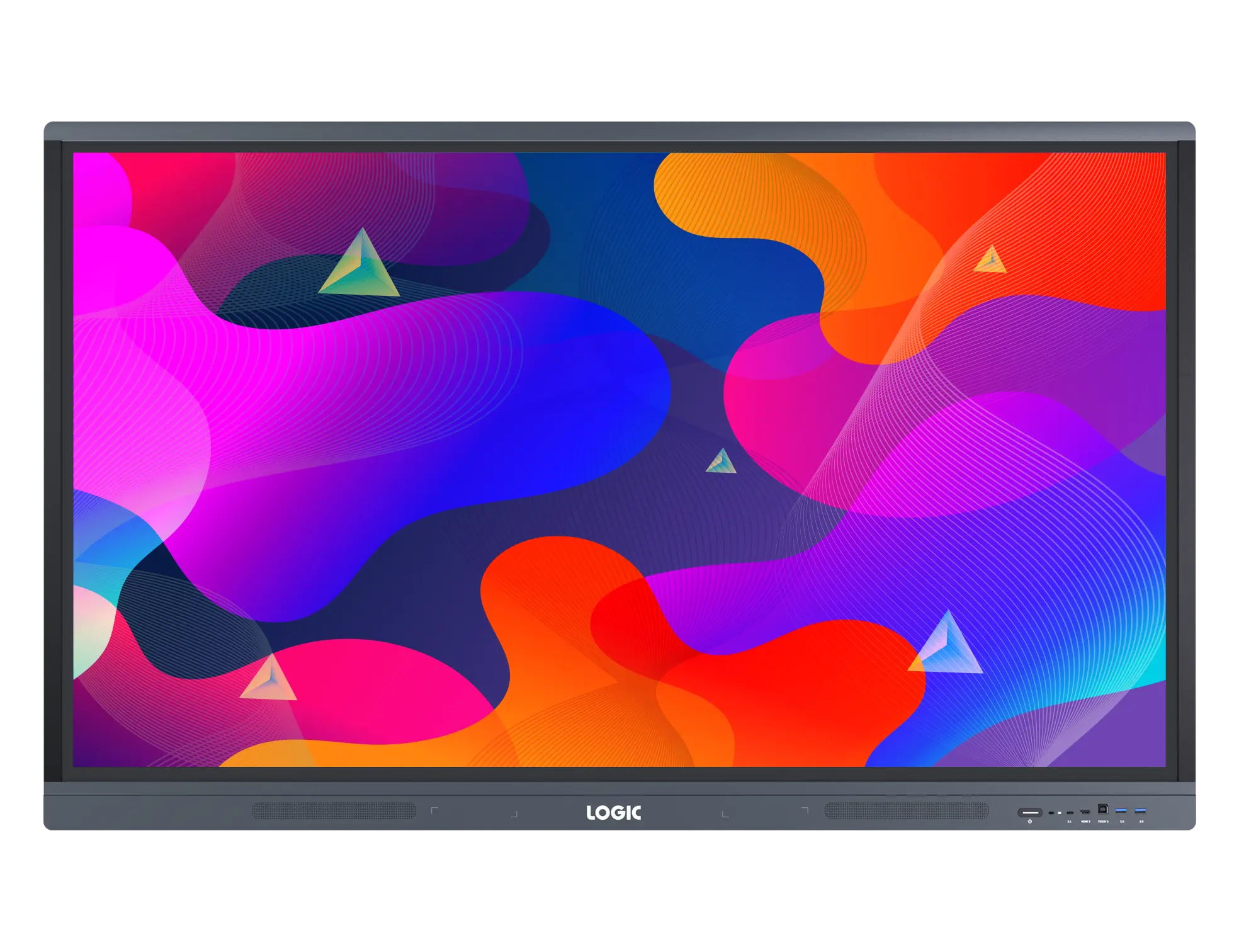Screen dimensions: 1239x952
Task: Click the TOUCH 2 USB-B port
Action: 1103,809
